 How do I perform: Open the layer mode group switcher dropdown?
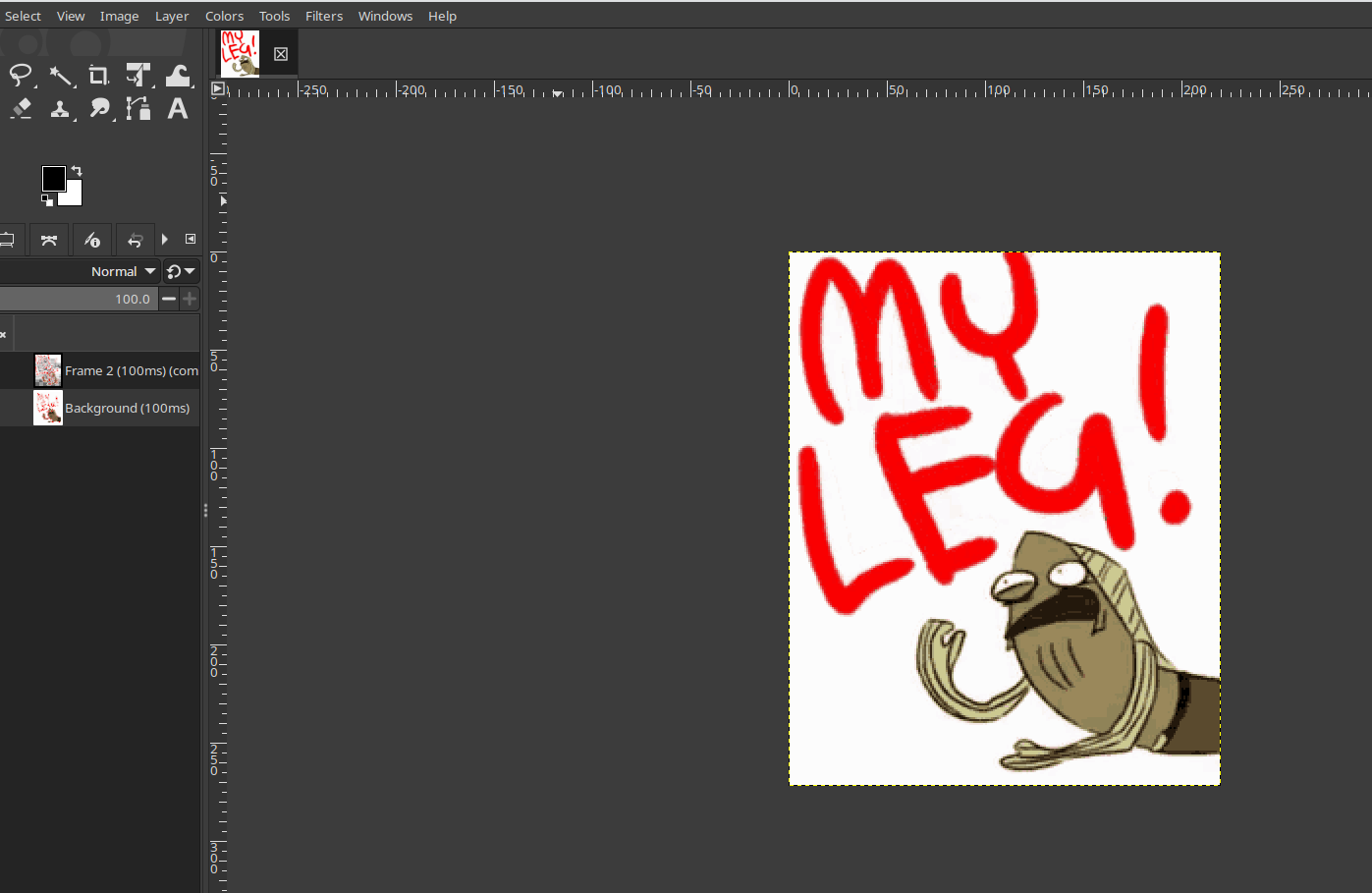pyautogui.click(x=181, y=271)
